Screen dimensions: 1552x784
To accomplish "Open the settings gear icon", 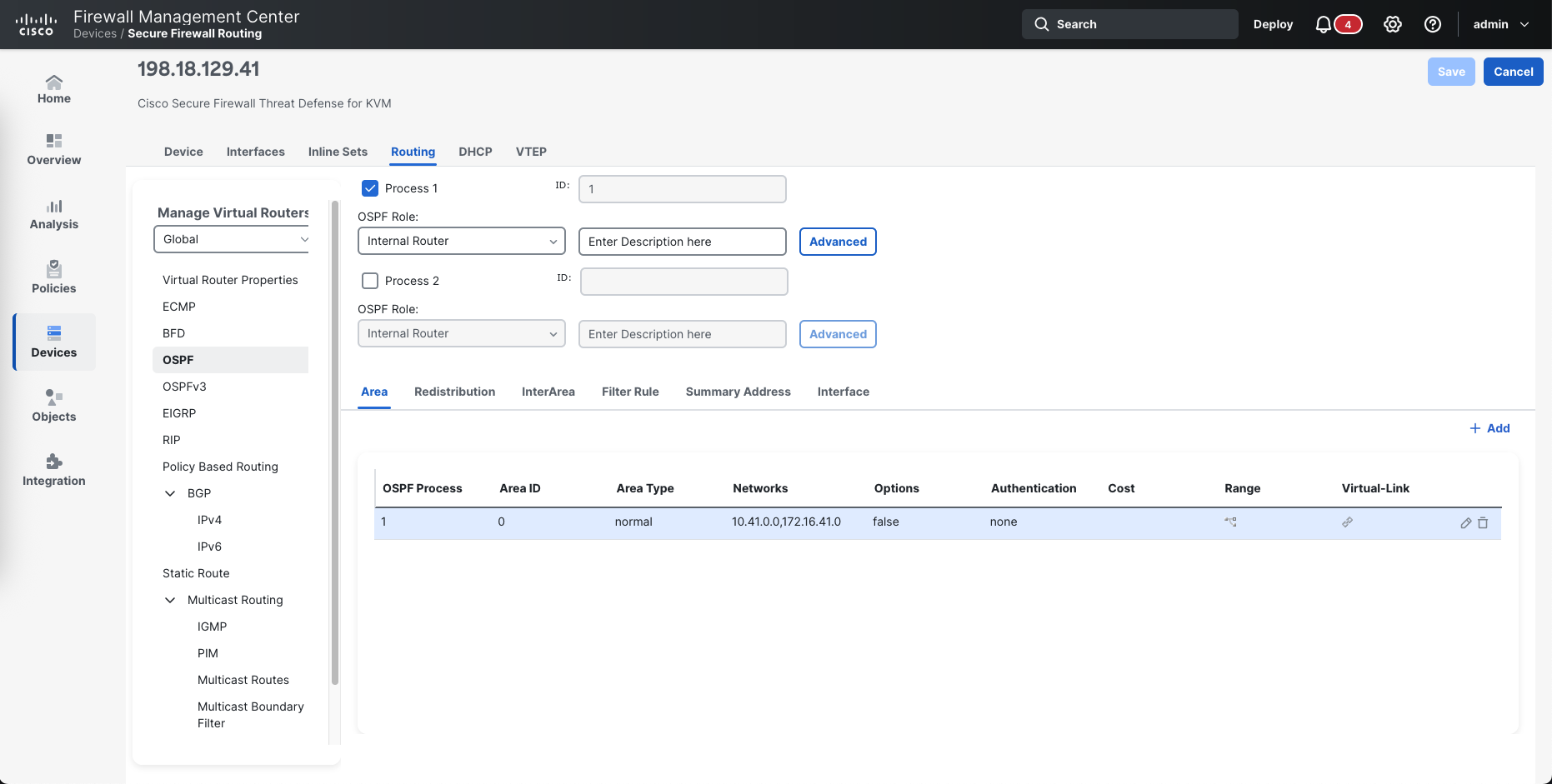I will pyautogui.click(x=1393, y=25).
